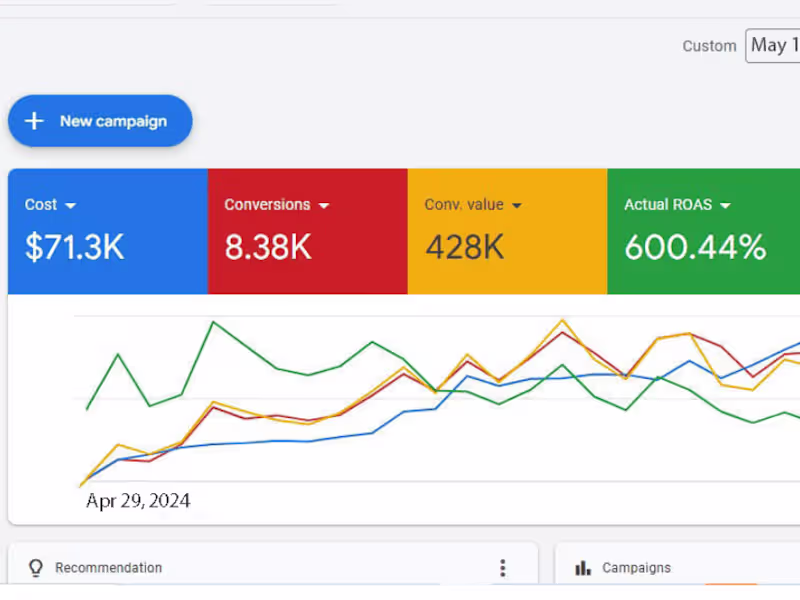Toggle the Conv. value metric card
Image resolution: width=800 pixels, height=600 pixels.
coord(507,230)
